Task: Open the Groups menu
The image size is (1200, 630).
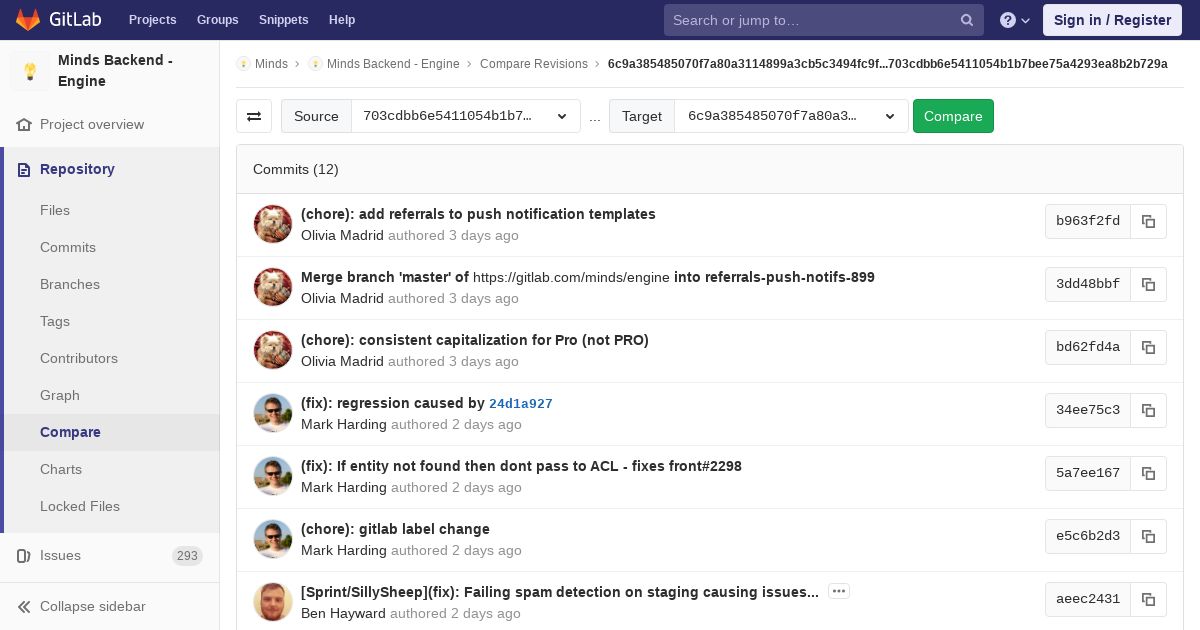Action: coord(217,20)
